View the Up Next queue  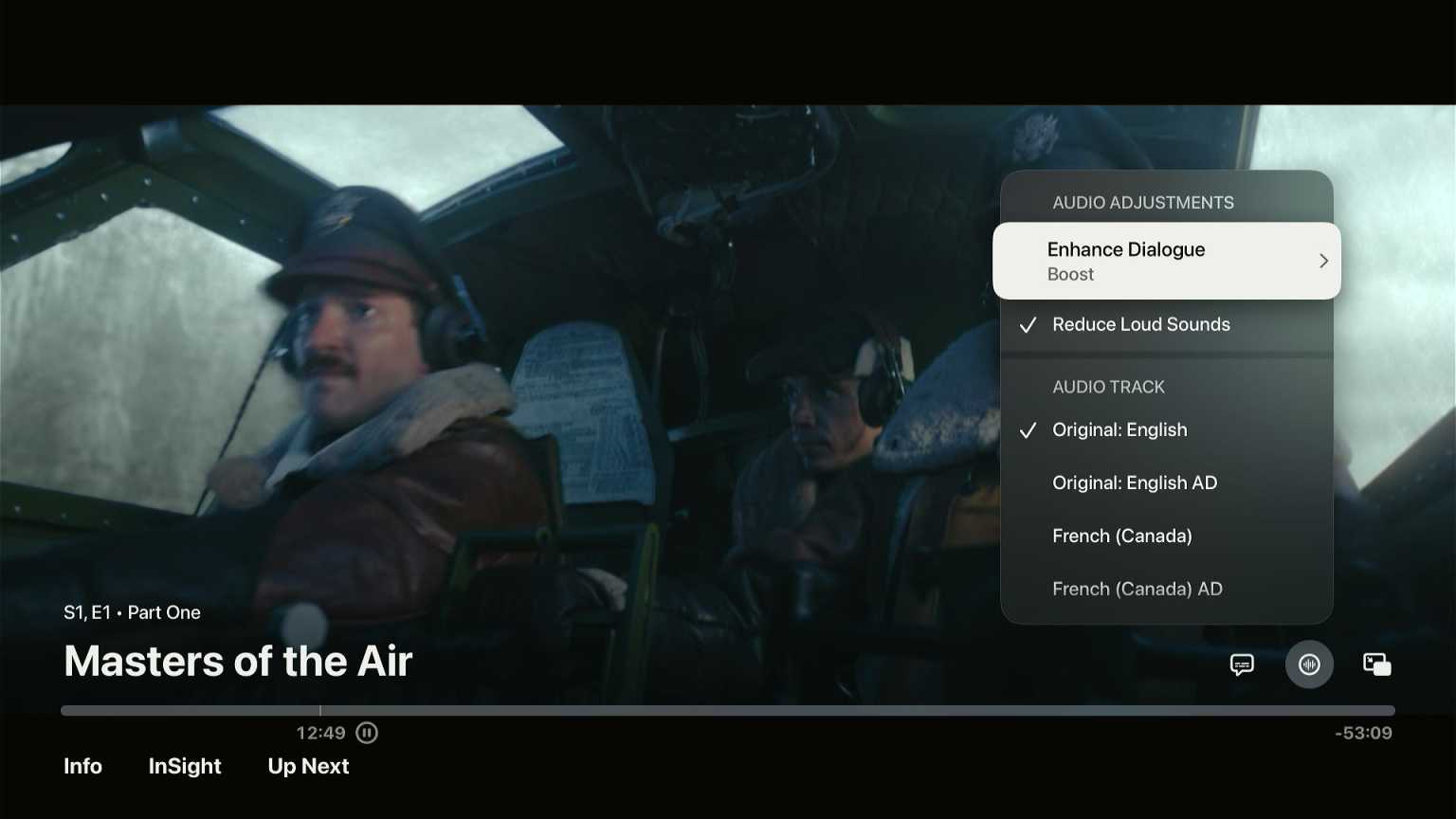tap(307, 766)
